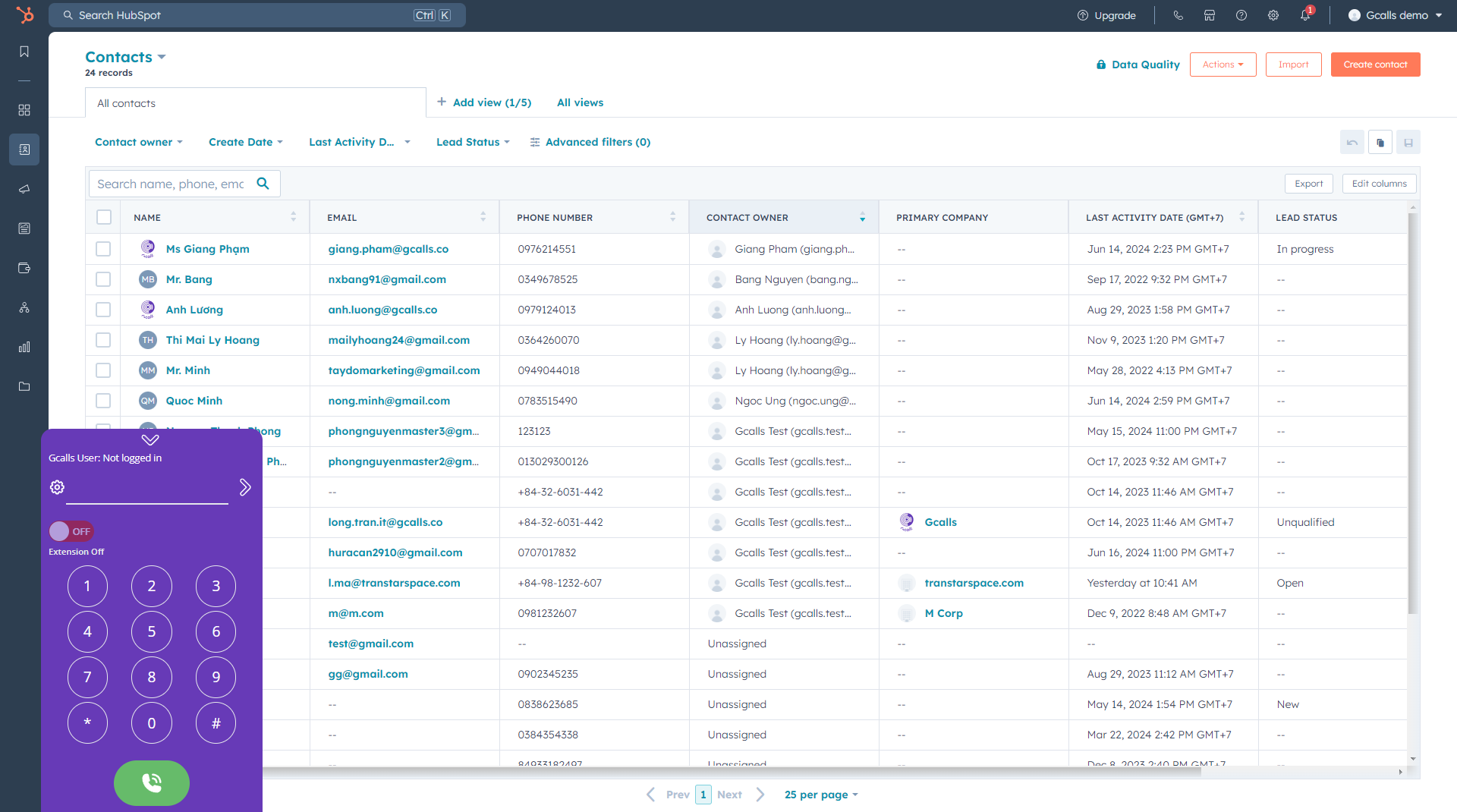1457x812 pixels.
Task: Open the Bookmarks icon at the sidebar top
Action: (24, 52)
